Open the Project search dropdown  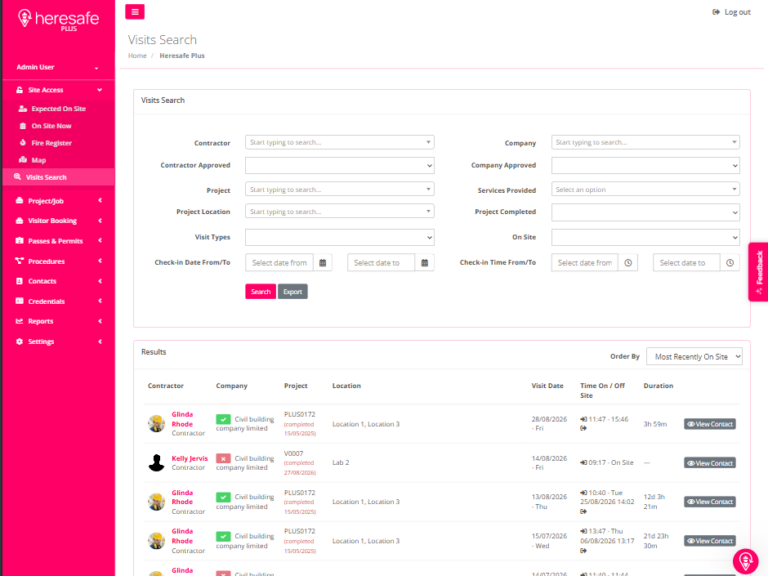point(339,190)
